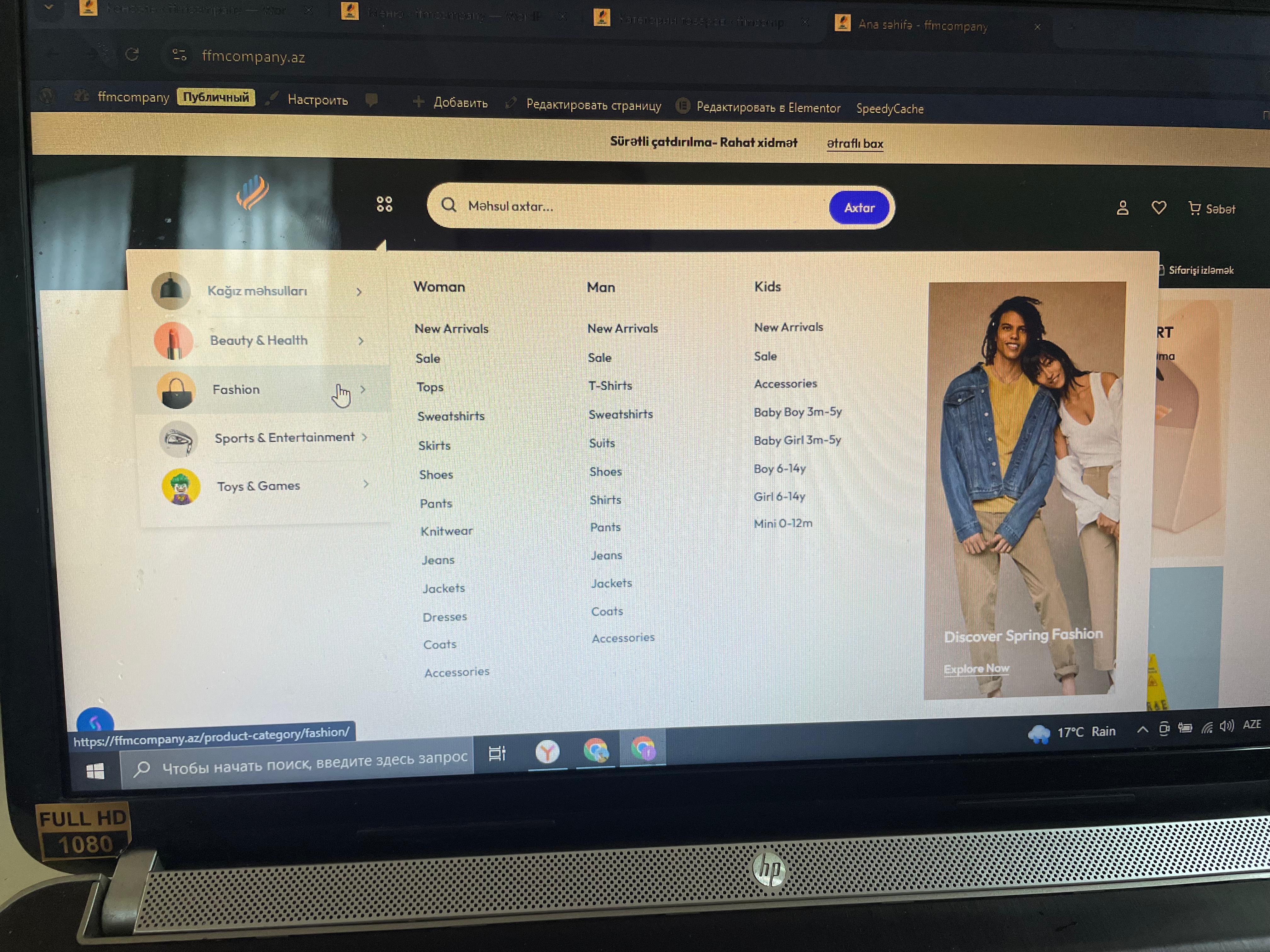Open Baby Boy 3m-5y under Kids
Viewport: 1270px width, 952px height.
coord(798,412)
